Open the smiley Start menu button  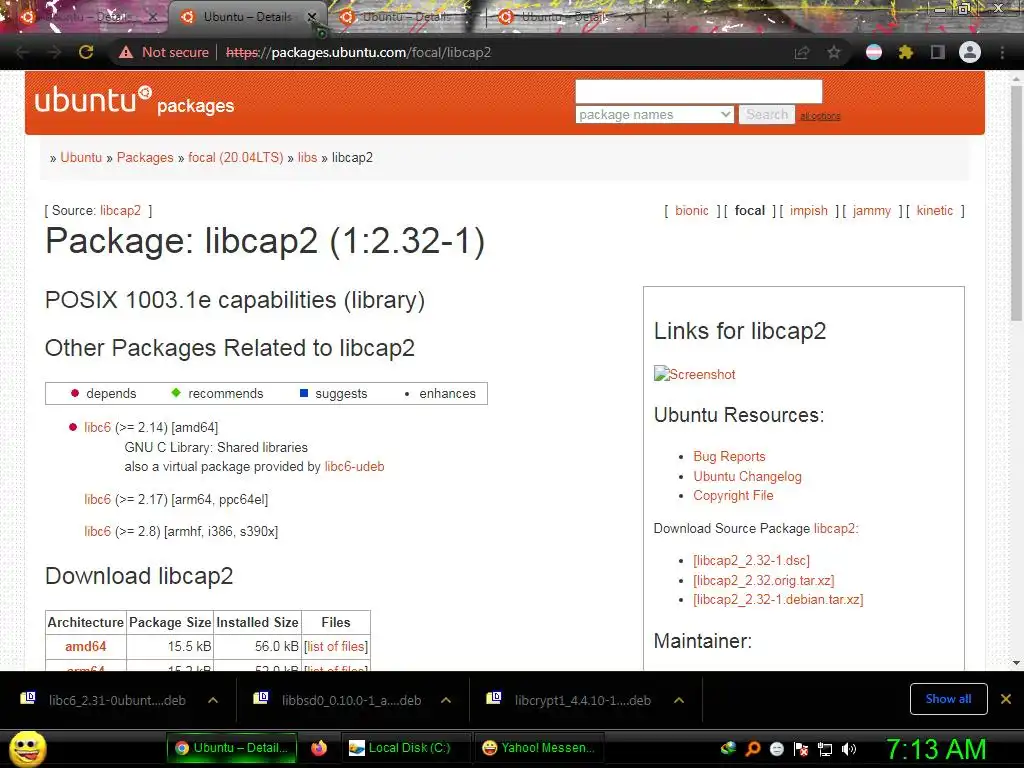pos(27,748)
